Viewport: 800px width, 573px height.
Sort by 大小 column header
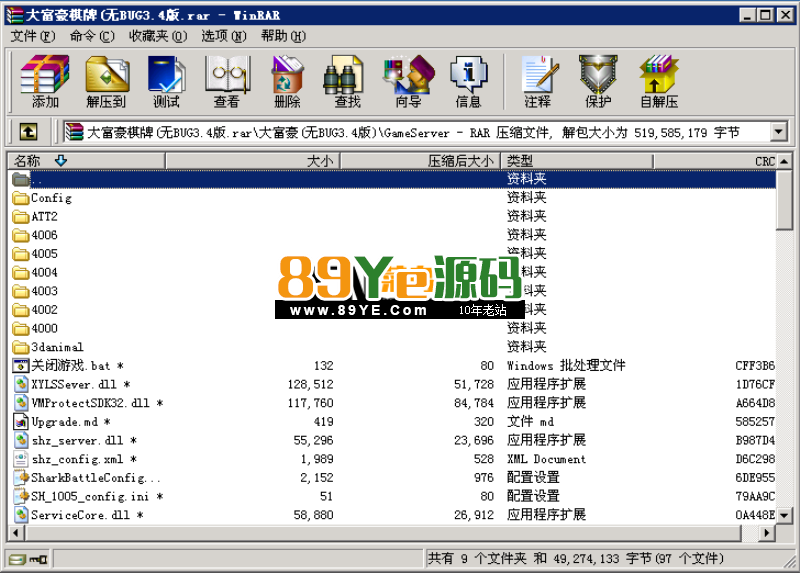[252, 161]
